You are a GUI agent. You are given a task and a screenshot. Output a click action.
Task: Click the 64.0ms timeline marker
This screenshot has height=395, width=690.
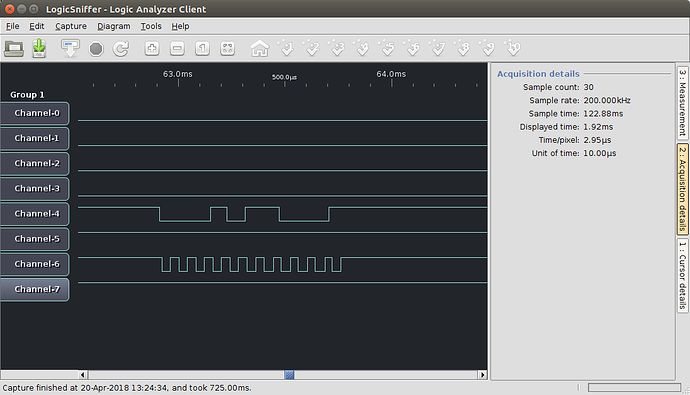[x=391, y=74]
